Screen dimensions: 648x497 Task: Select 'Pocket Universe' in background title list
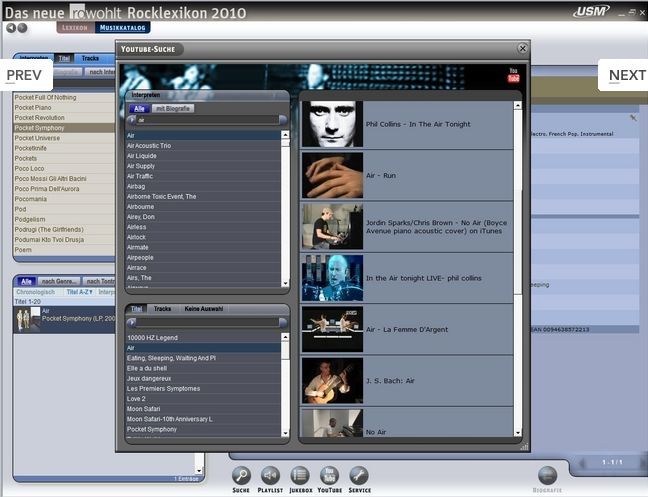(x=64, y=138)
